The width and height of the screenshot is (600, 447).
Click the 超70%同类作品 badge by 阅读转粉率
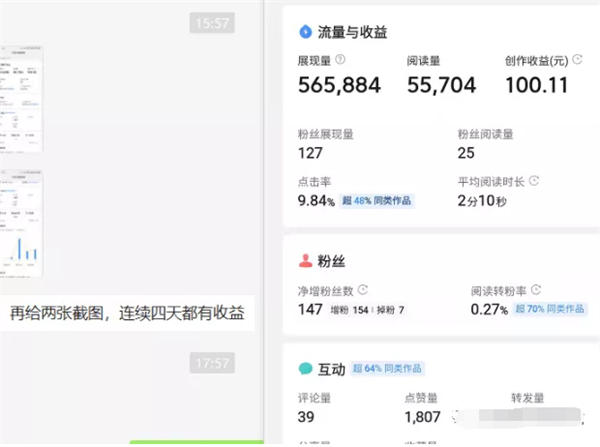[x=550, y=309]
